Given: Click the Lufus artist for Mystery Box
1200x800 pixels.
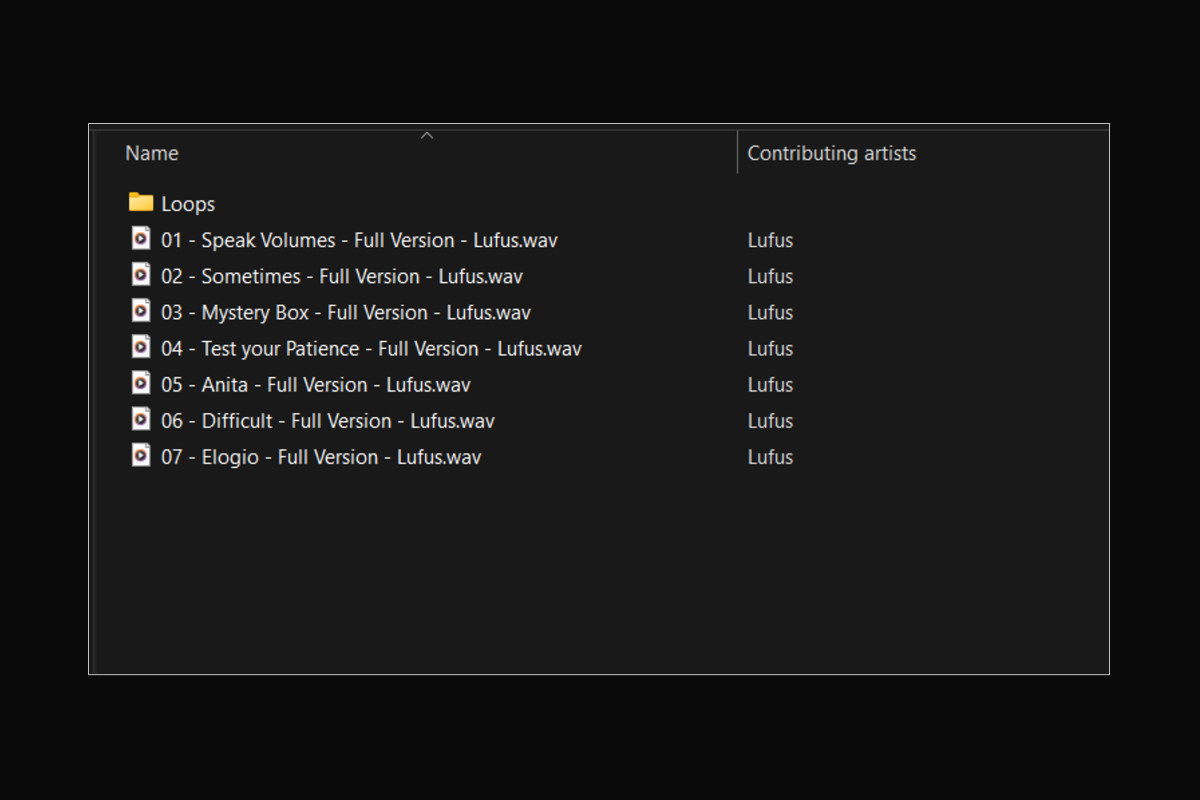Looking at the screenshot, I should 770,312.
